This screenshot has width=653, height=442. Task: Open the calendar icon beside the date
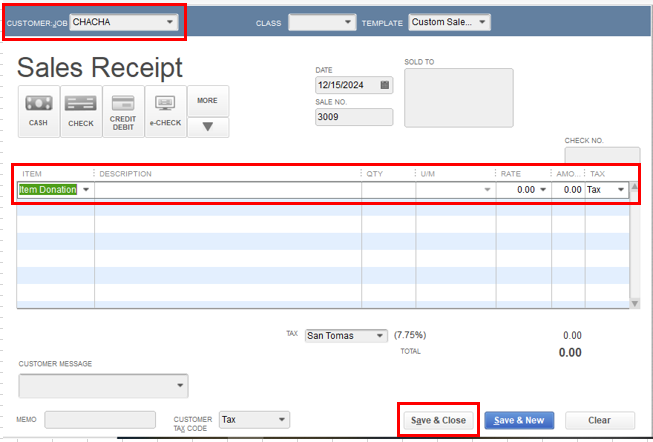click(385, 85)
